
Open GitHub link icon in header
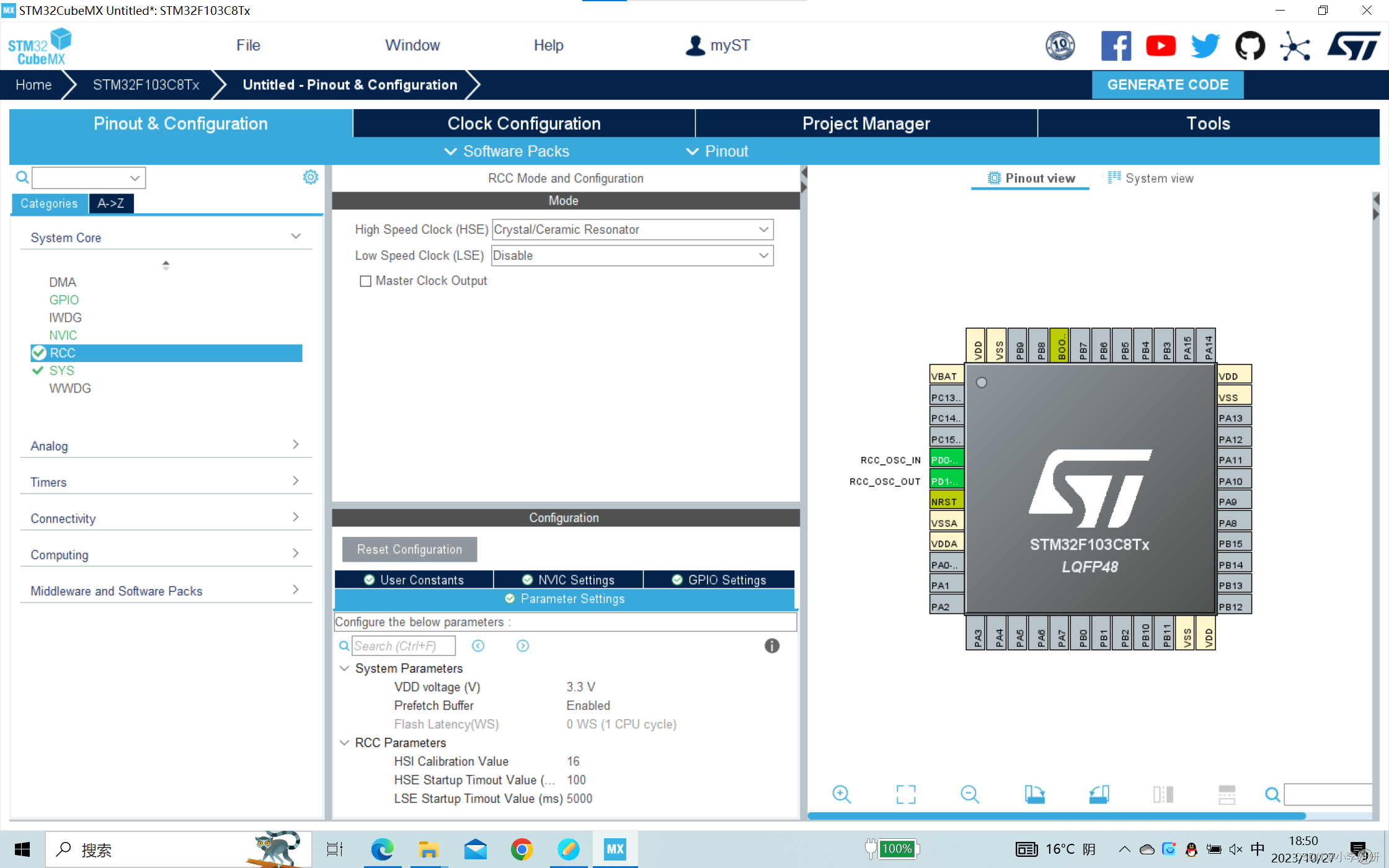coord(1250,46)
